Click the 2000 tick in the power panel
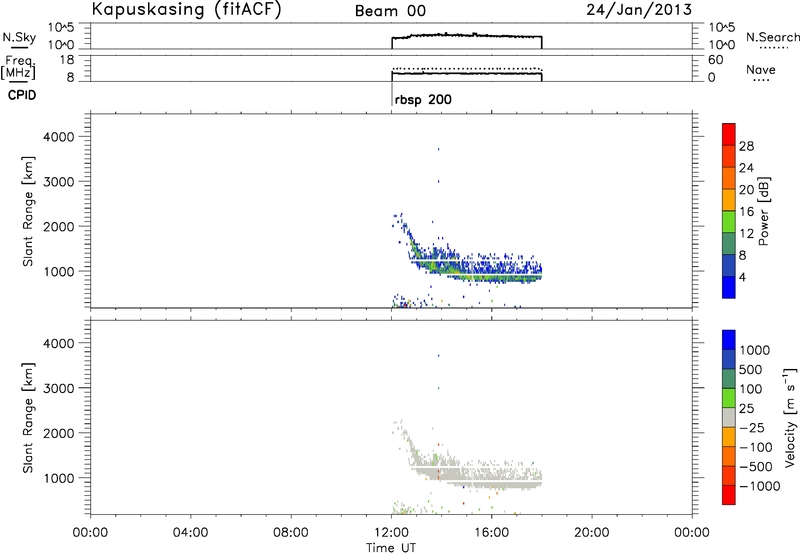Viewport: 800px width, 554px height. coord(59,226)
